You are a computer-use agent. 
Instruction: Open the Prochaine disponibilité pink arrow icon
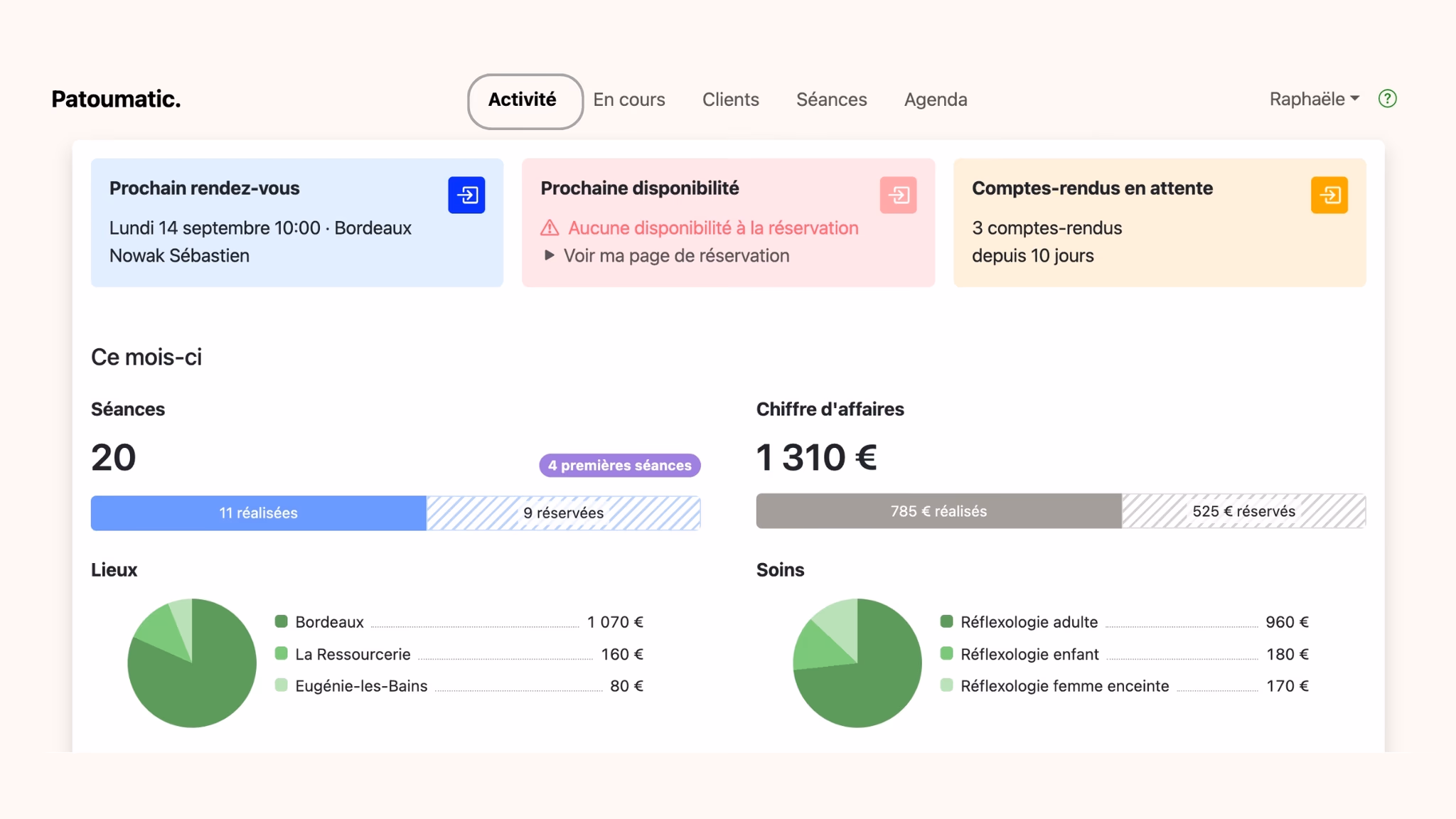(x=898, y=195)
